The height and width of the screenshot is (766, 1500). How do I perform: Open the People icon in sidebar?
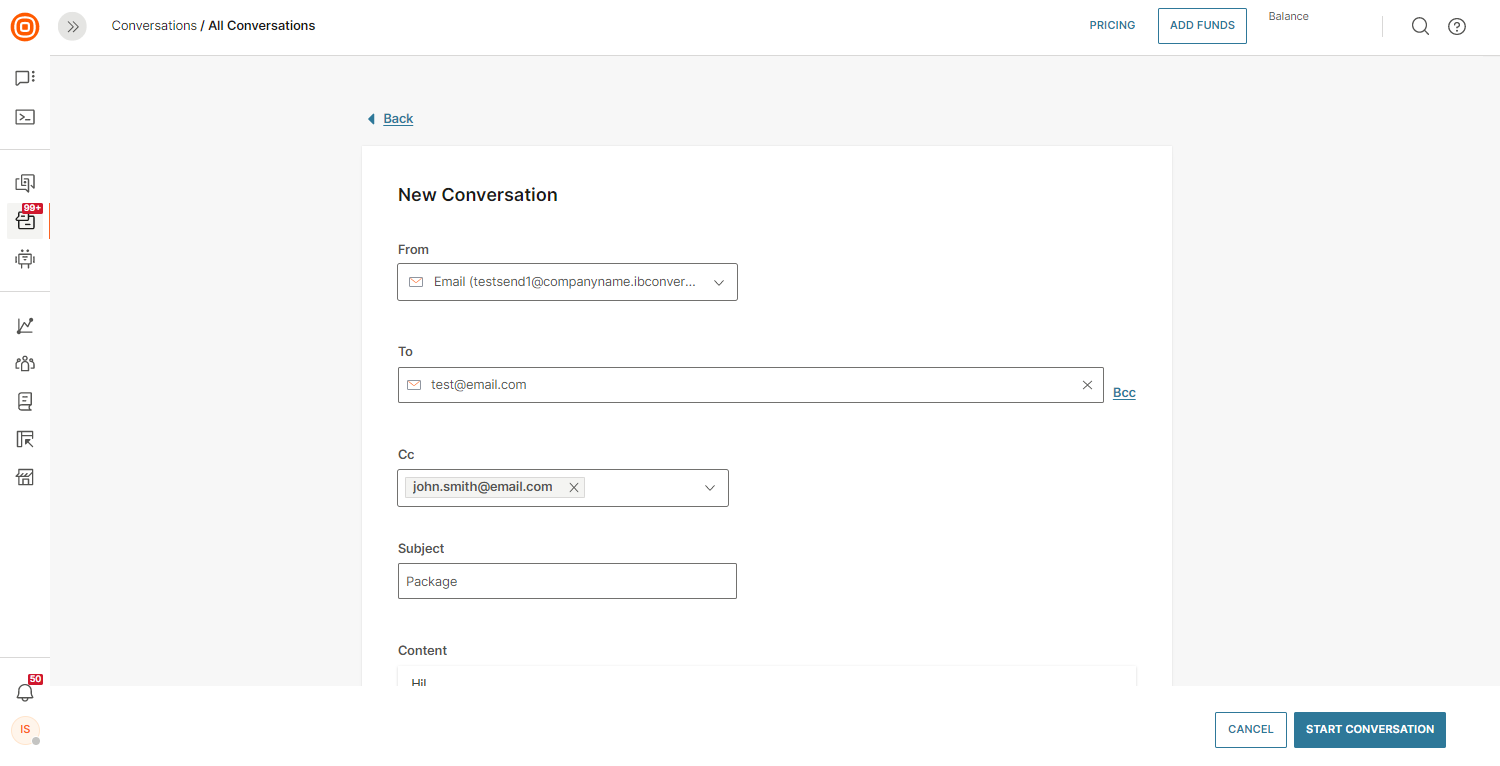25,364
